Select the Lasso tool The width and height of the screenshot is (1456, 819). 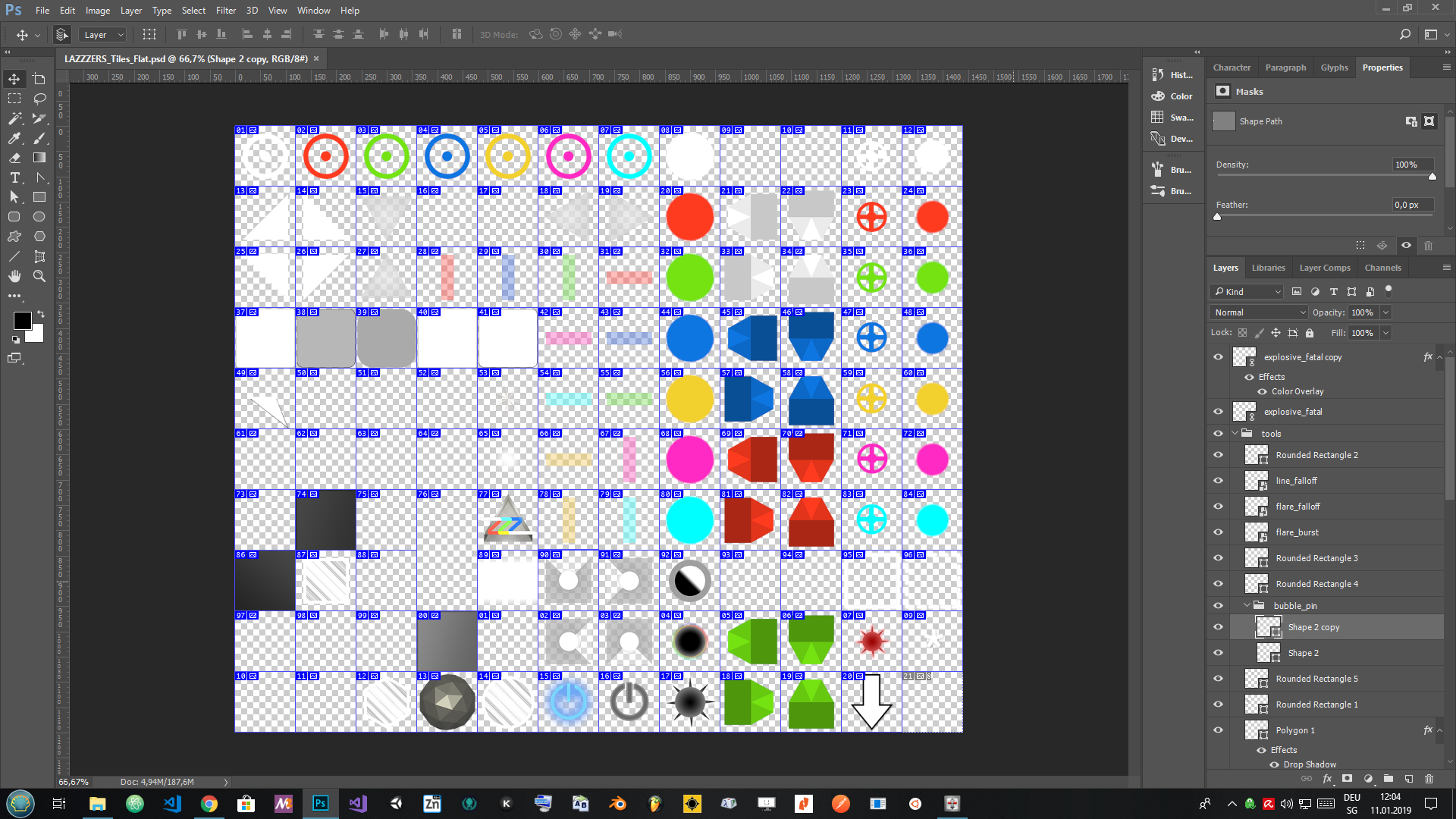point(39,99)
